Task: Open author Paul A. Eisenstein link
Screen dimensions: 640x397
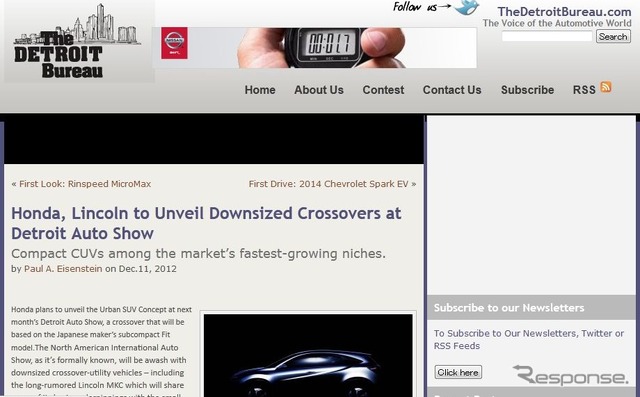Action: coord(63,269)
